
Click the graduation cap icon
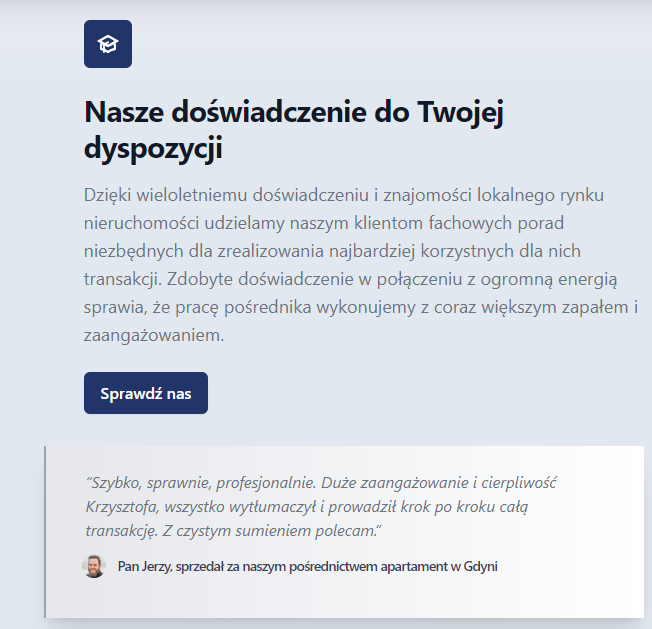tap(107, 44)
